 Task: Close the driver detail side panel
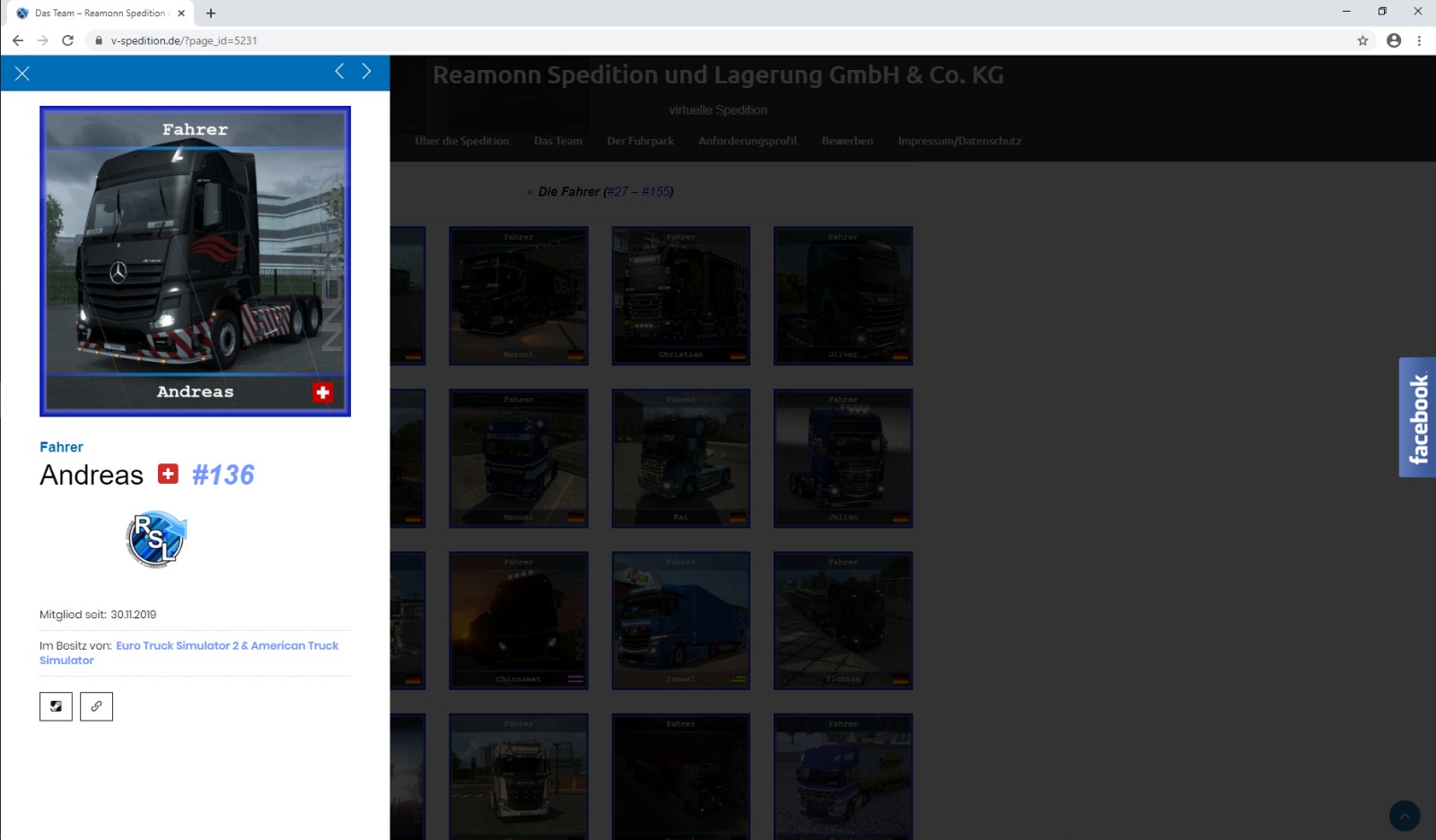22,74
